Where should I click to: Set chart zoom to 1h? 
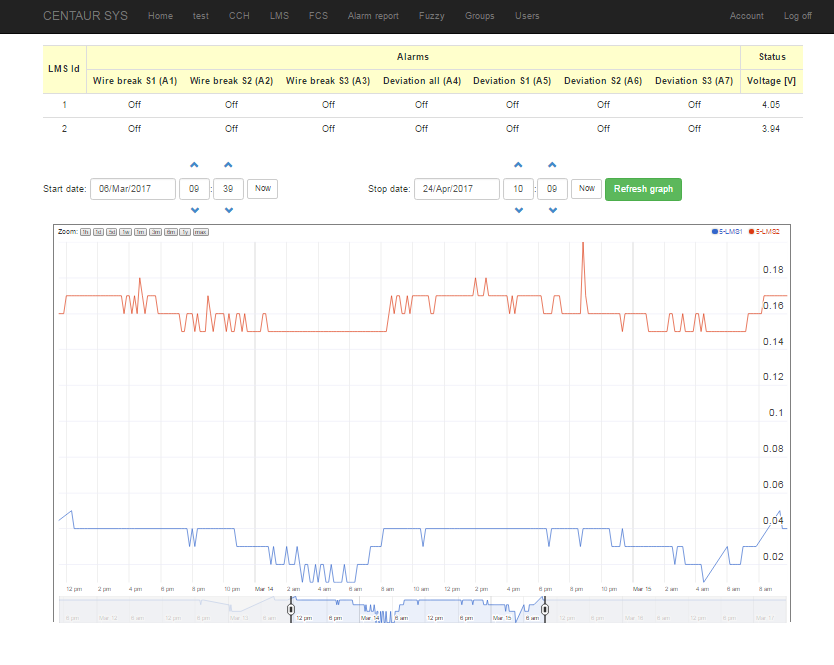pos(86,231)
